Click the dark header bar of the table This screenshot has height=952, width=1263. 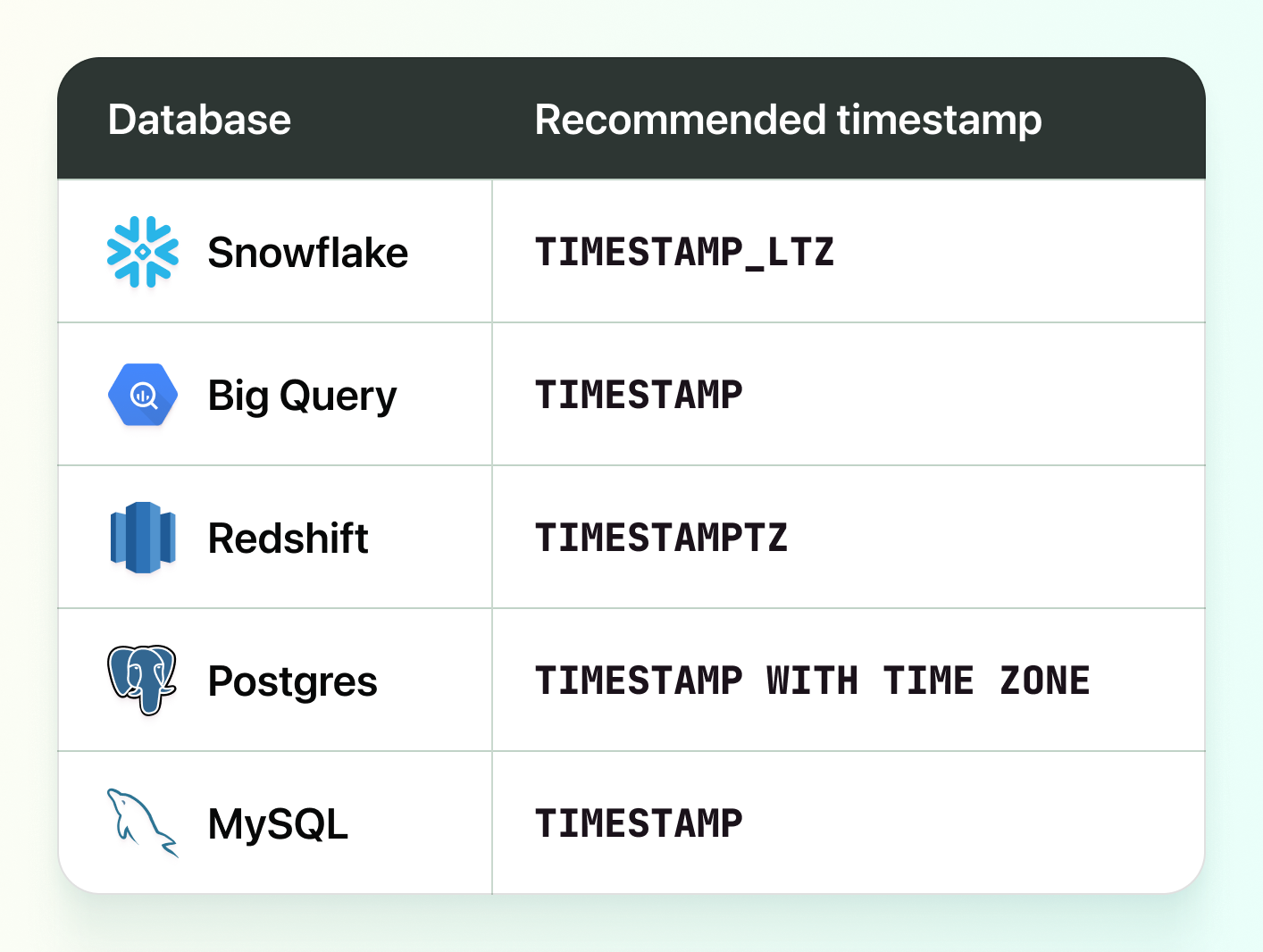point(631,119)
